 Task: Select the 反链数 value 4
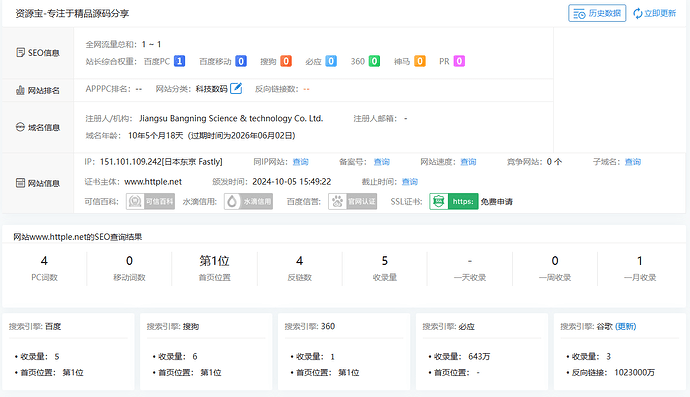click(300, 261)
